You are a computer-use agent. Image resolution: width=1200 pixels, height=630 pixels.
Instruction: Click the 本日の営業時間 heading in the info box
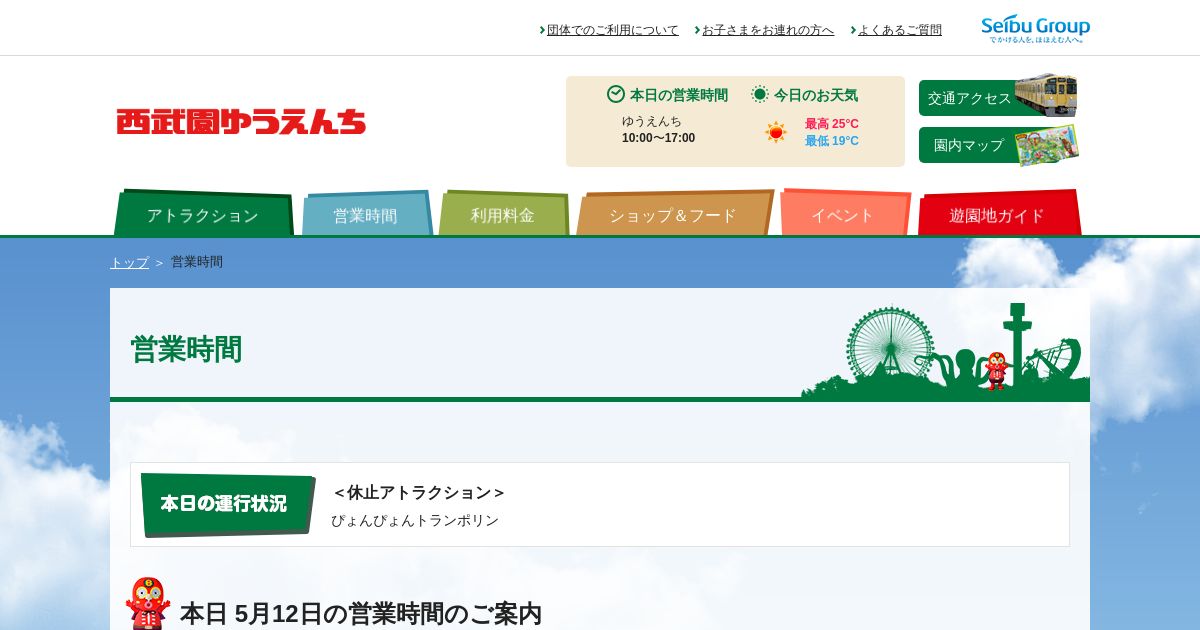(679, 95)
